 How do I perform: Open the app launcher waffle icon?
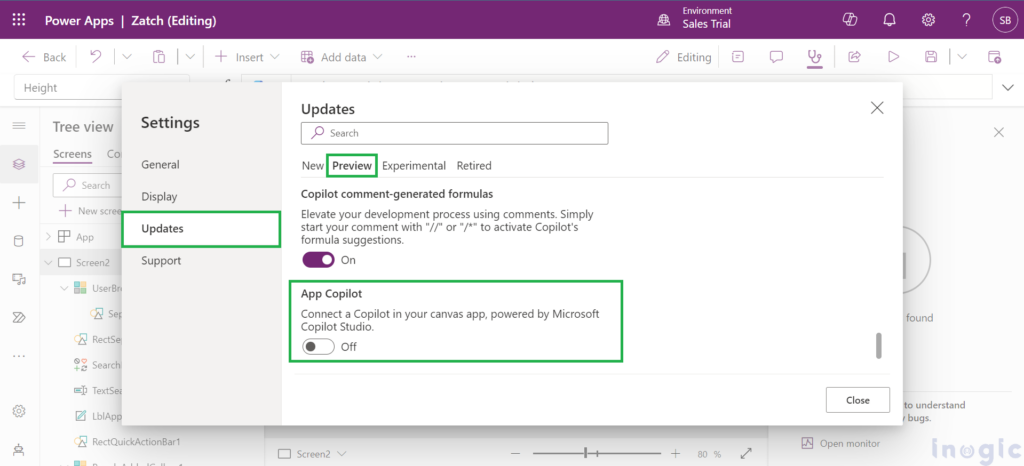coord(19,20)
